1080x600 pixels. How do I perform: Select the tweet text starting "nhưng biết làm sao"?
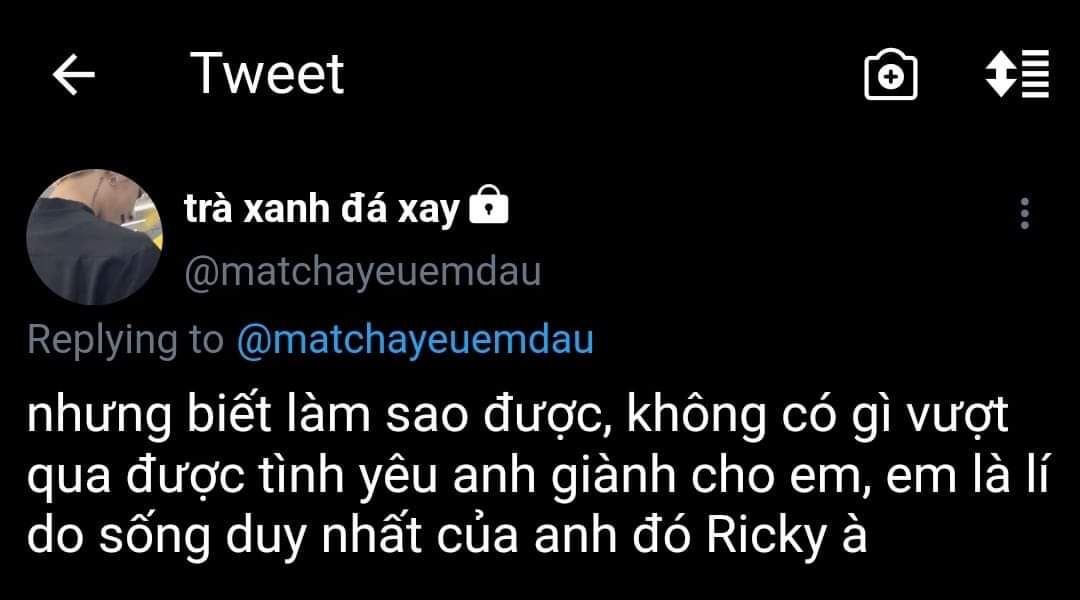pos(537,475)
